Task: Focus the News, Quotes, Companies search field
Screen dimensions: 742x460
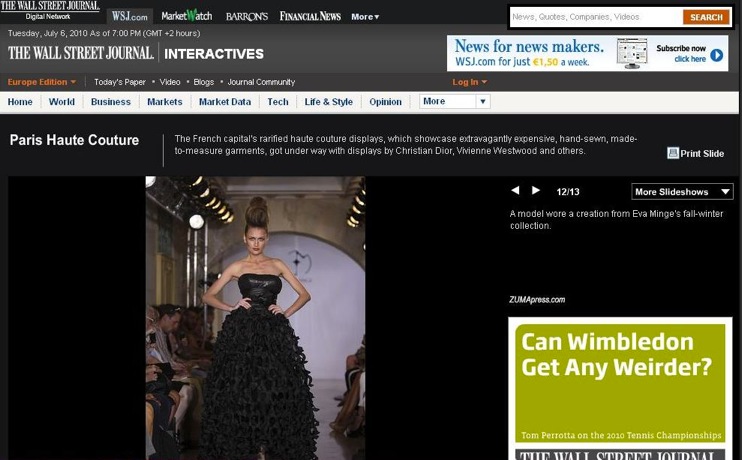Action: point(596,17)
